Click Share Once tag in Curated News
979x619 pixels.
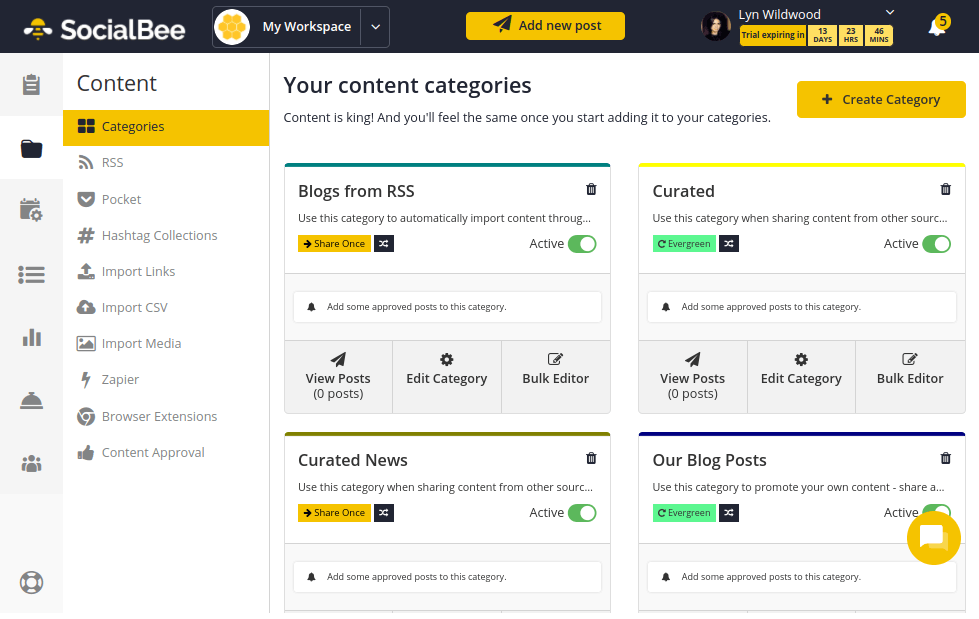335,513
